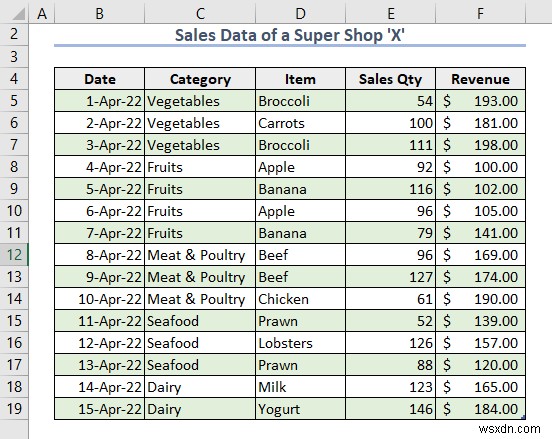Screen dimensions: 552x439
Task: Click the sales quantity 146 cell
Action: tap(391, 409)
